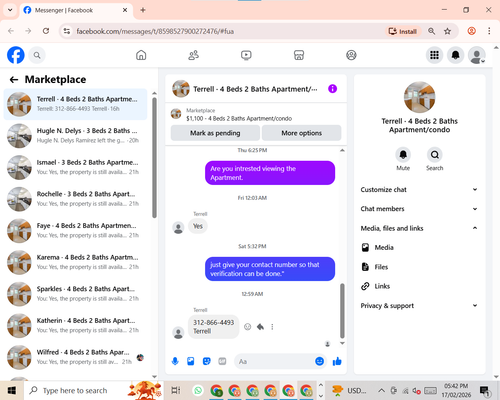The width and height of the screenshot is (500, 400).
Task: Open Task View on taskbar
Action: click(x=176, y=390)
